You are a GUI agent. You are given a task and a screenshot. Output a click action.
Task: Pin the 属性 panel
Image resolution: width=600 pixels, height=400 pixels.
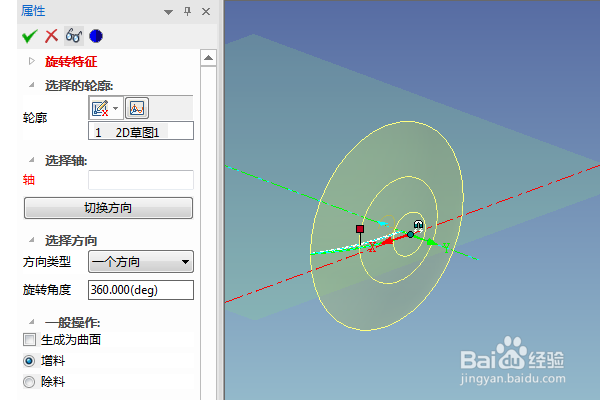coord(187,11)
